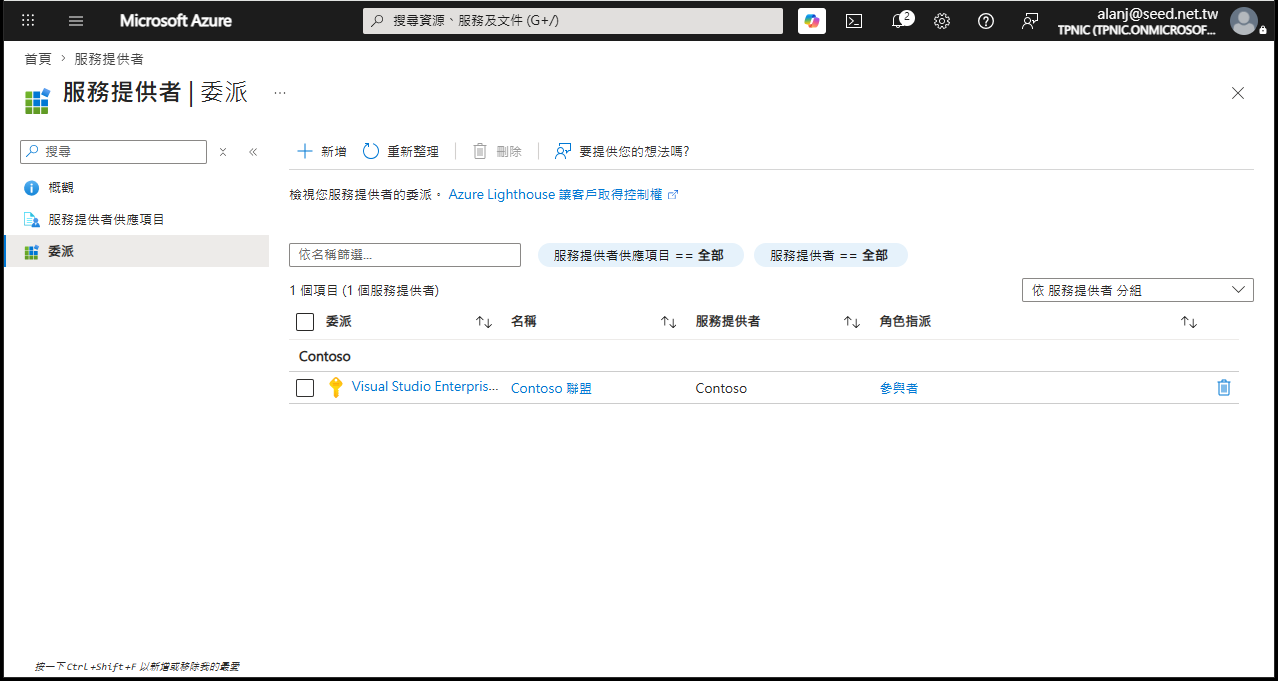Open the help question mark icon
This screenshot has height=681, width=1278.
pyautogui.click(x=986, y=21)
